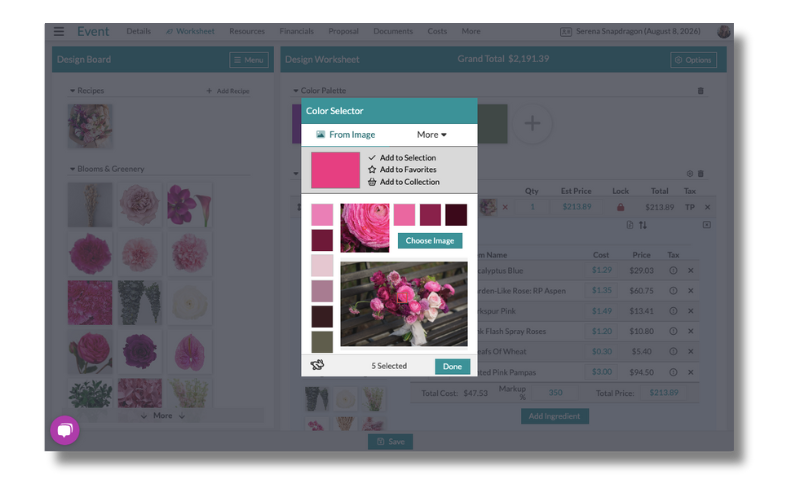Click the eyedropper icon in Color Selector footer

(318, 366)
